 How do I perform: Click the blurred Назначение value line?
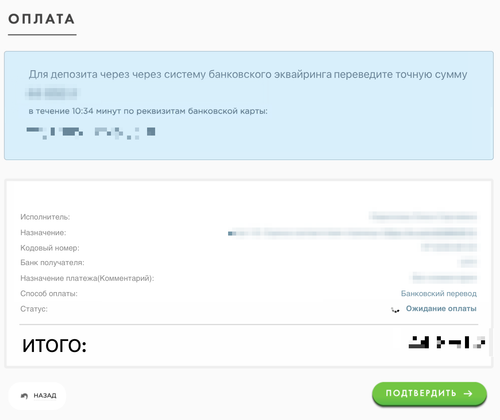tap(352, 233)
